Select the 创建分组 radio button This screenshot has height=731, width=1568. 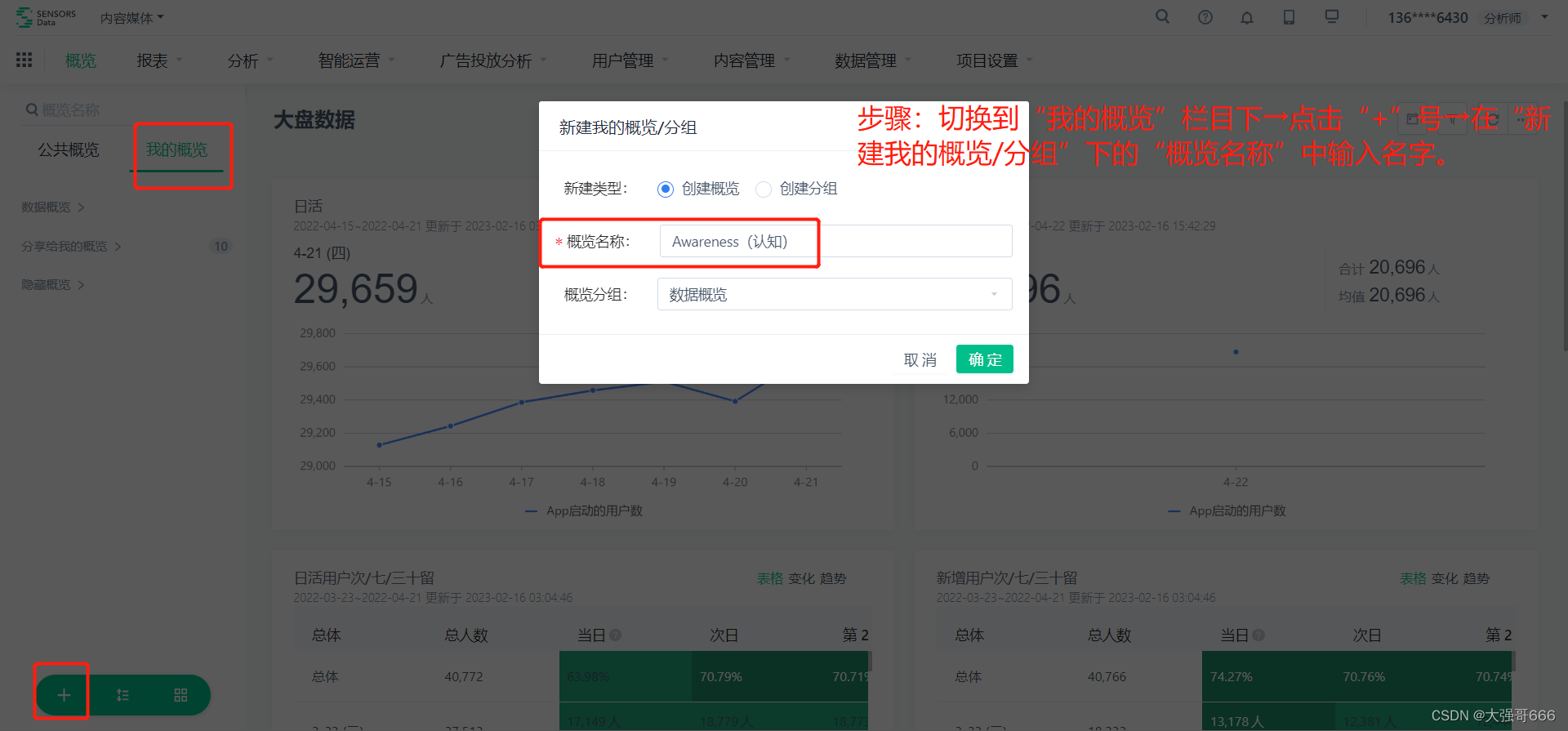[x=764, y=189]
